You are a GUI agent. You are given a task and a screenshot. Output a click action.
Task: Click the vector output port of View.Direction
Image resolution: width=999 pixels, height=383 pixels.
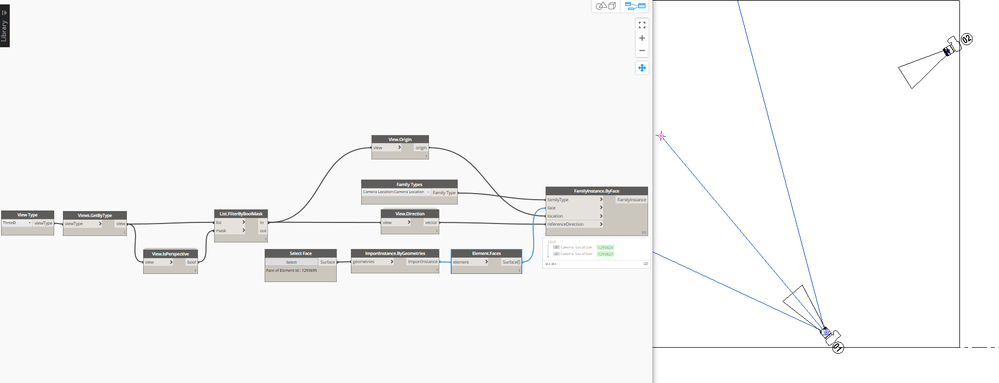[431, 222]
